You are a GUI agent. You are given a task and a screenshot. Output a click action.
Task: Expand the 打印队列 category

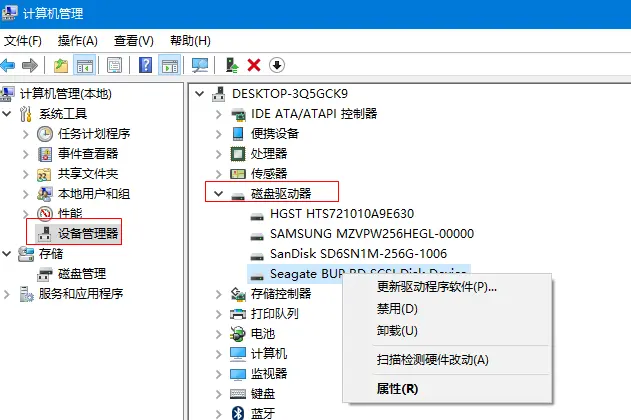[x=219, y=314]
